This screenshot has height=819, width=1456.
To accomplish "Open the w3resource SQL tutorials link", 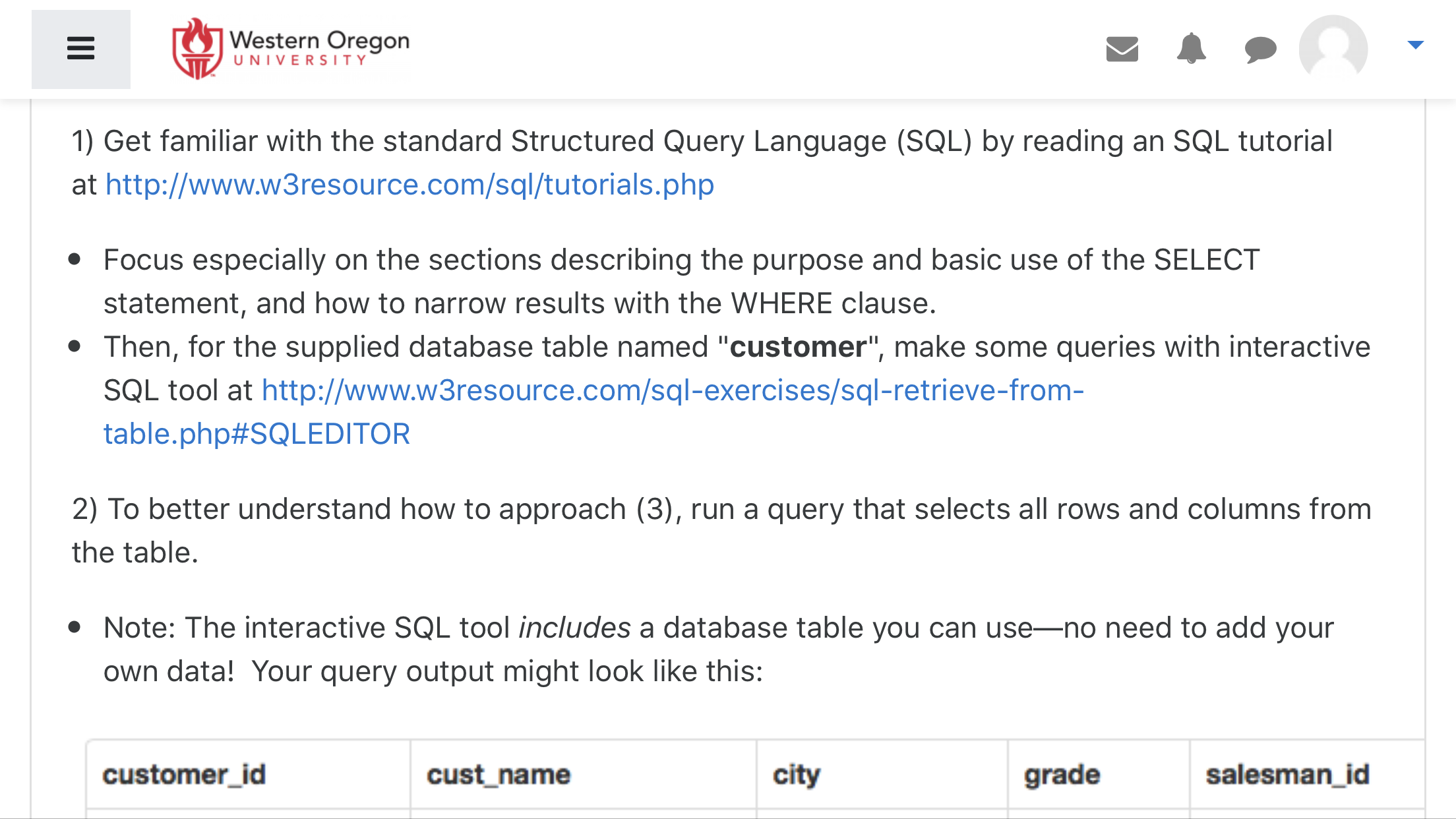I will point(409,185).
